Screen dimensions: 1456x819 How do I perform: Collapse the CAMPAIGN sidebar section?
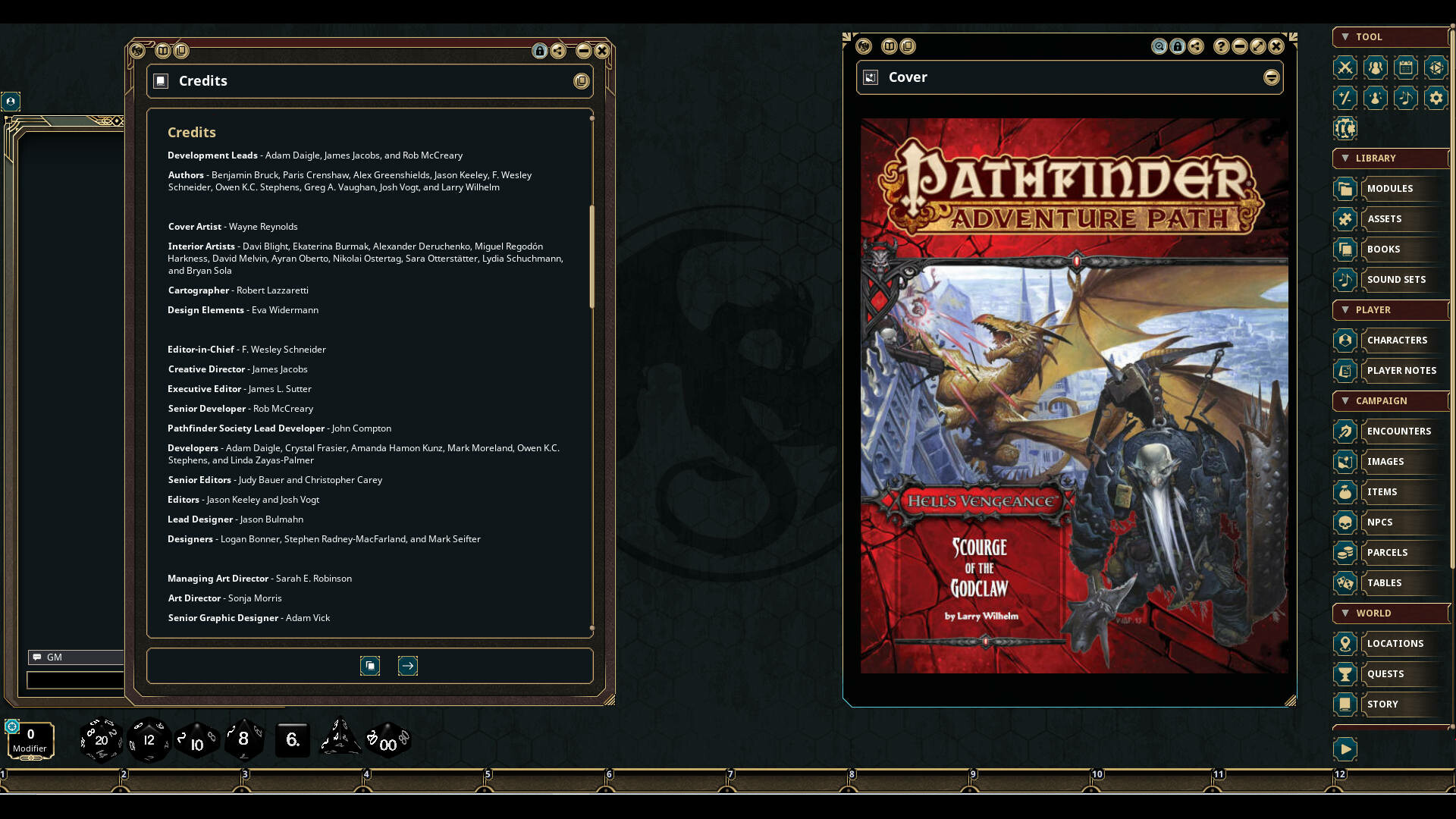click(1345, 401)
